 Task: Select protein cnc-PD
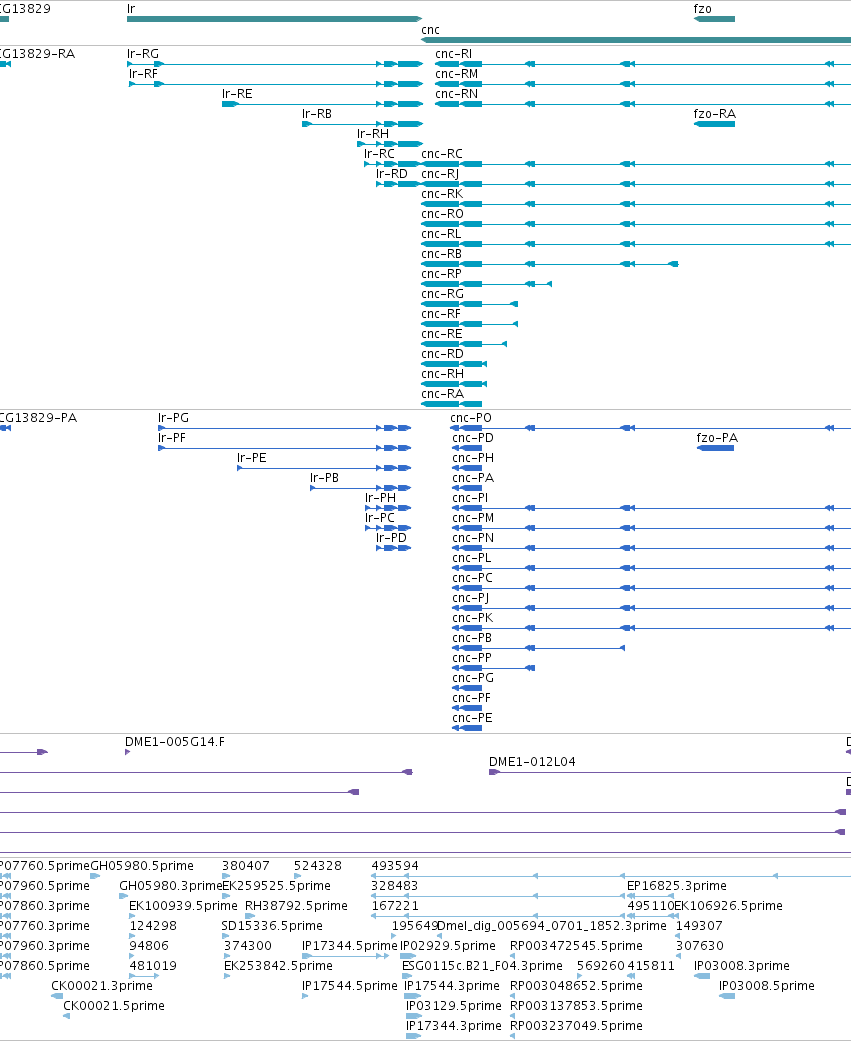tap(467, 448)
